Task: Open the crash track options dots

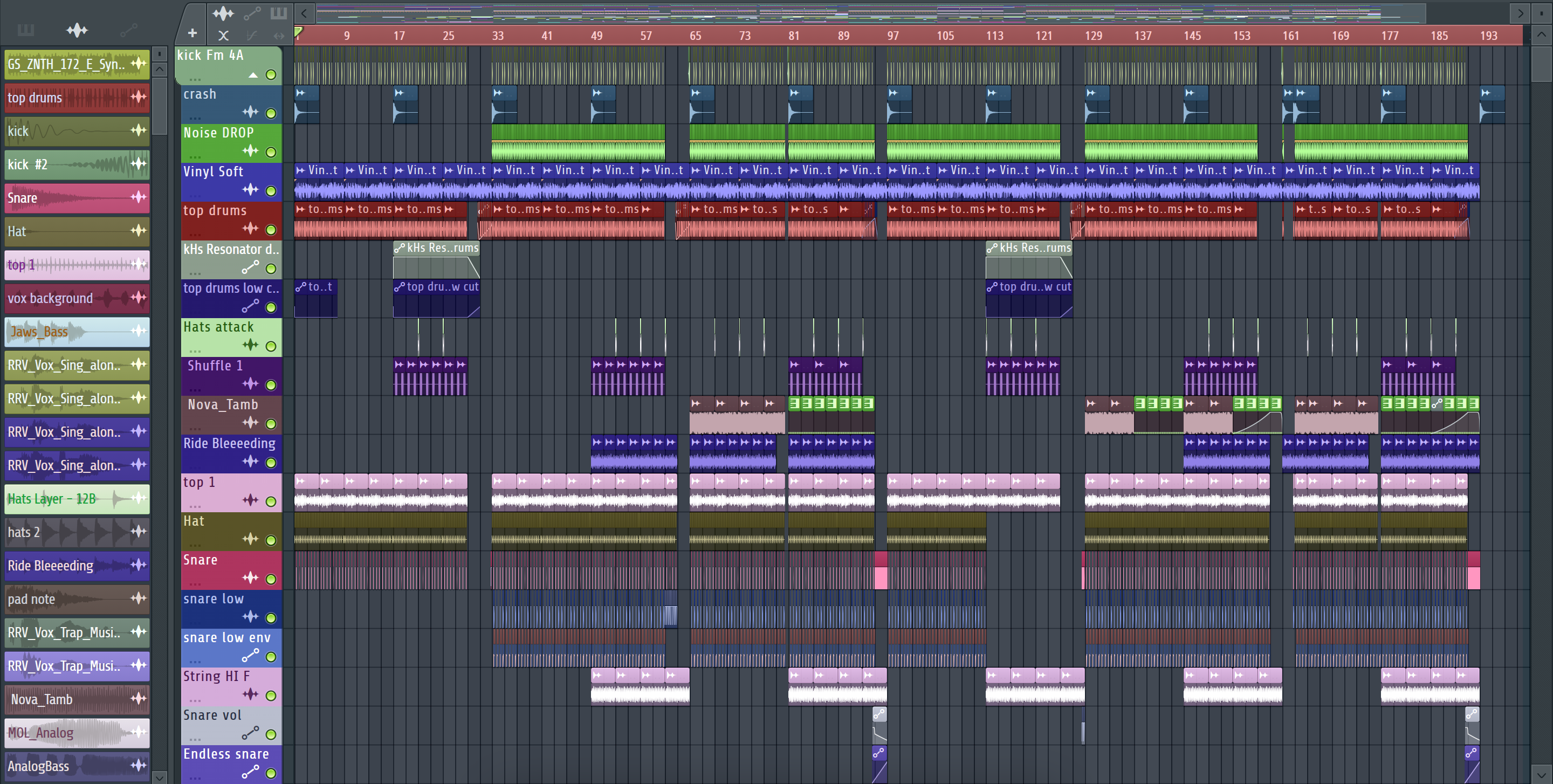Action: click(x=194, y=118)
